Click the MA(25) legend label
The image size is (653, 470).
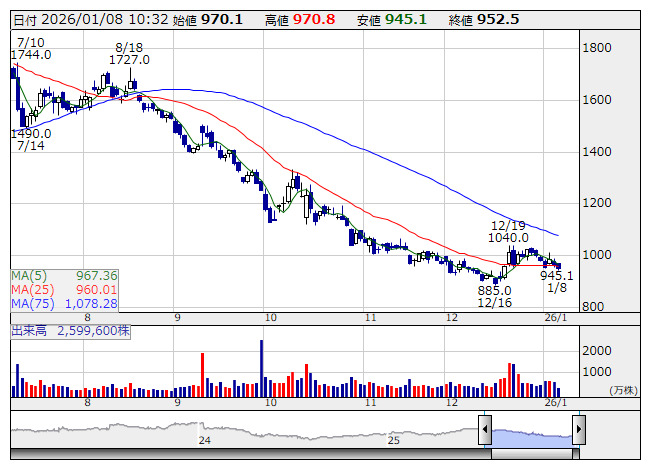tap(30, 289)
